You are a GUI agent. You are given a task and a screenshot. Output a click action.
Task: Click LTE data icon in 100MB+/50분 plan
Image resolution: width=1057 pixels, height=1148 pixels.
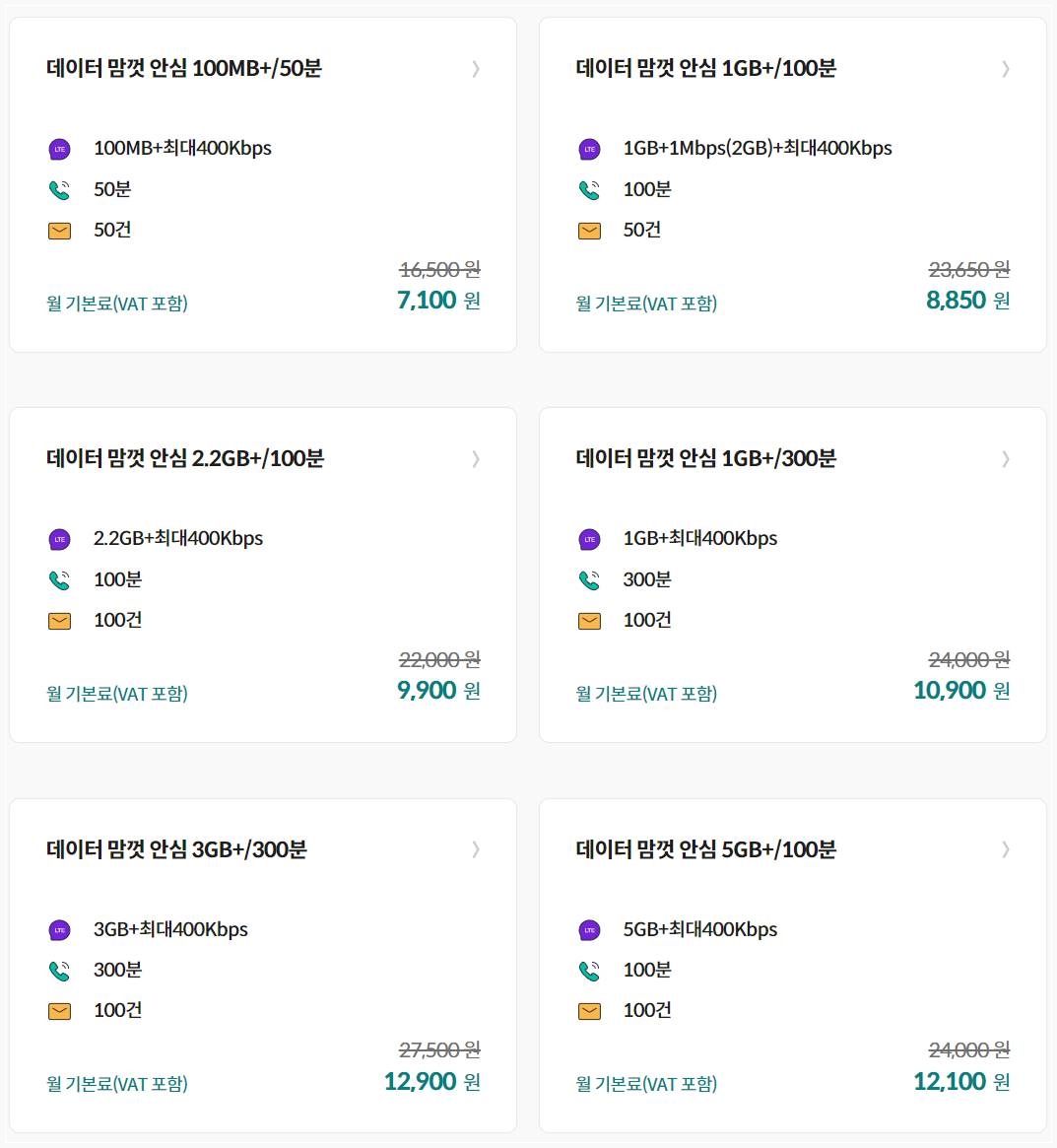coord(59,150)
